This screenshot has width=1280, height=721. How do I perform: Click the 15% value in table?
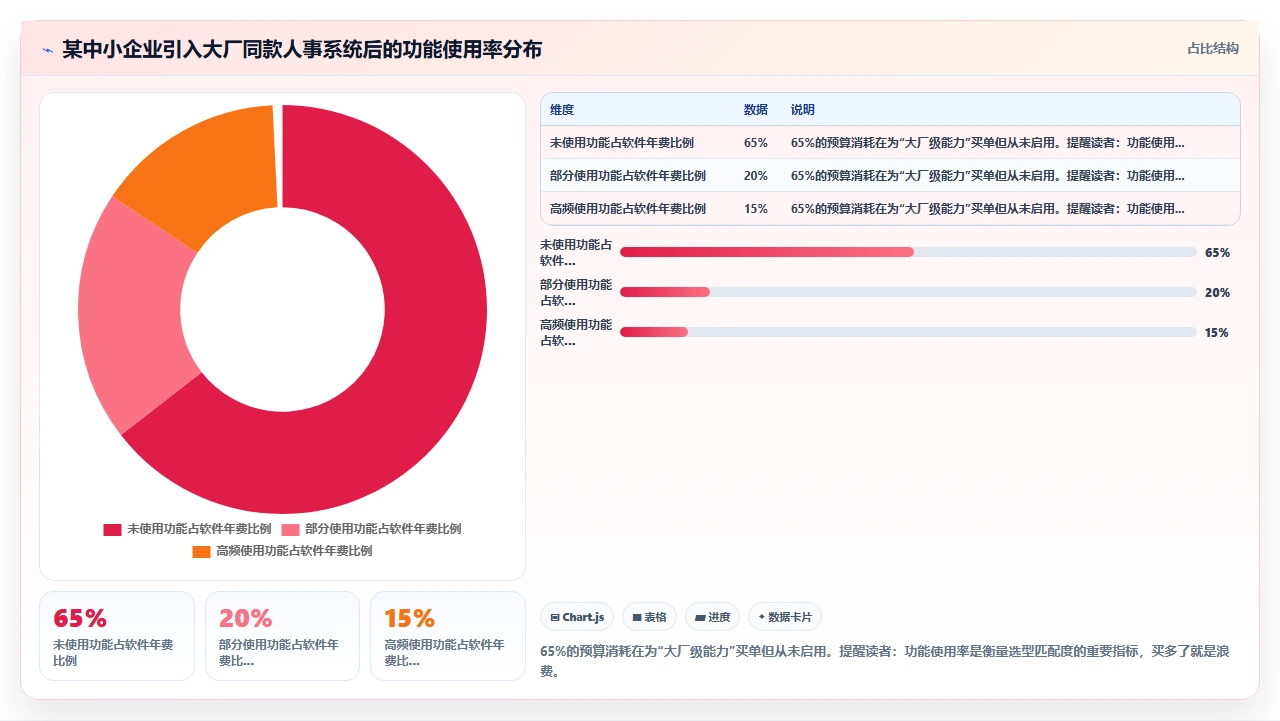(x=756, y=209)
